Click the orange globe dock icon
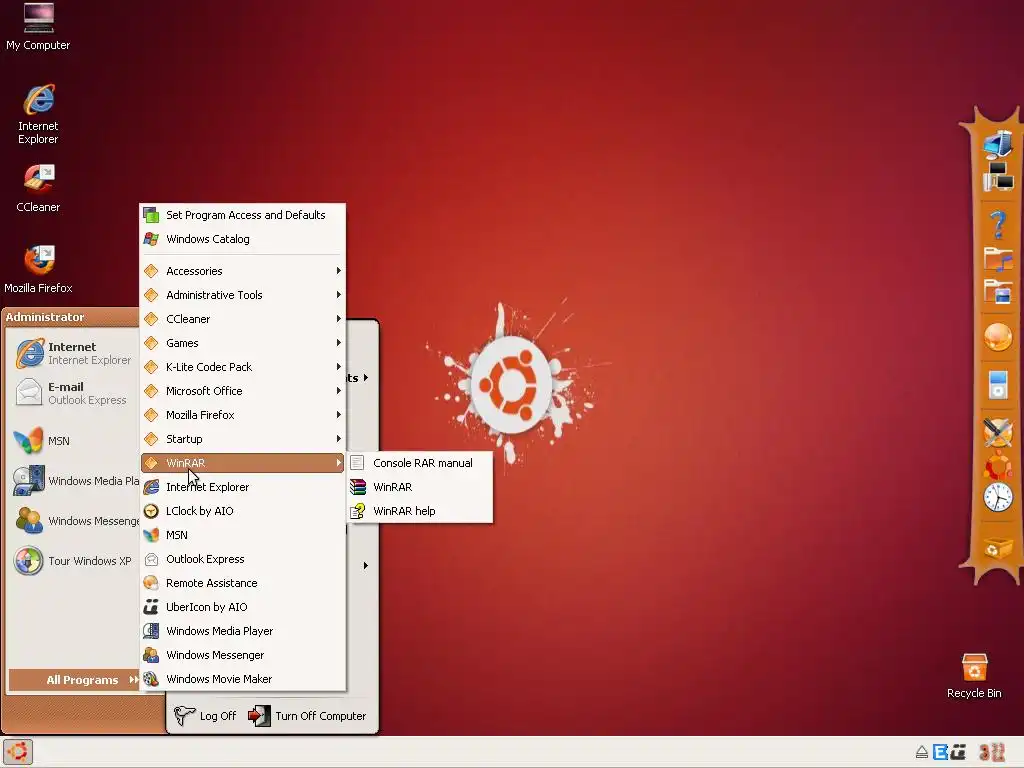The width and height of the screenshot is (1024, 768). (997, 337)
